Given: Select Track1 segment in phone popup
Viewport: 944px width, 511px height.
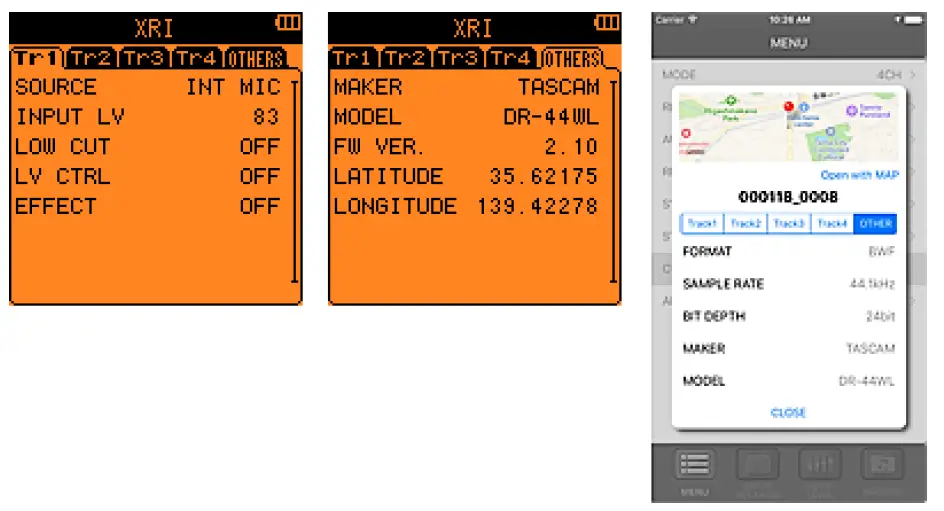Looking at the screenshot, I should pos(702,223).
